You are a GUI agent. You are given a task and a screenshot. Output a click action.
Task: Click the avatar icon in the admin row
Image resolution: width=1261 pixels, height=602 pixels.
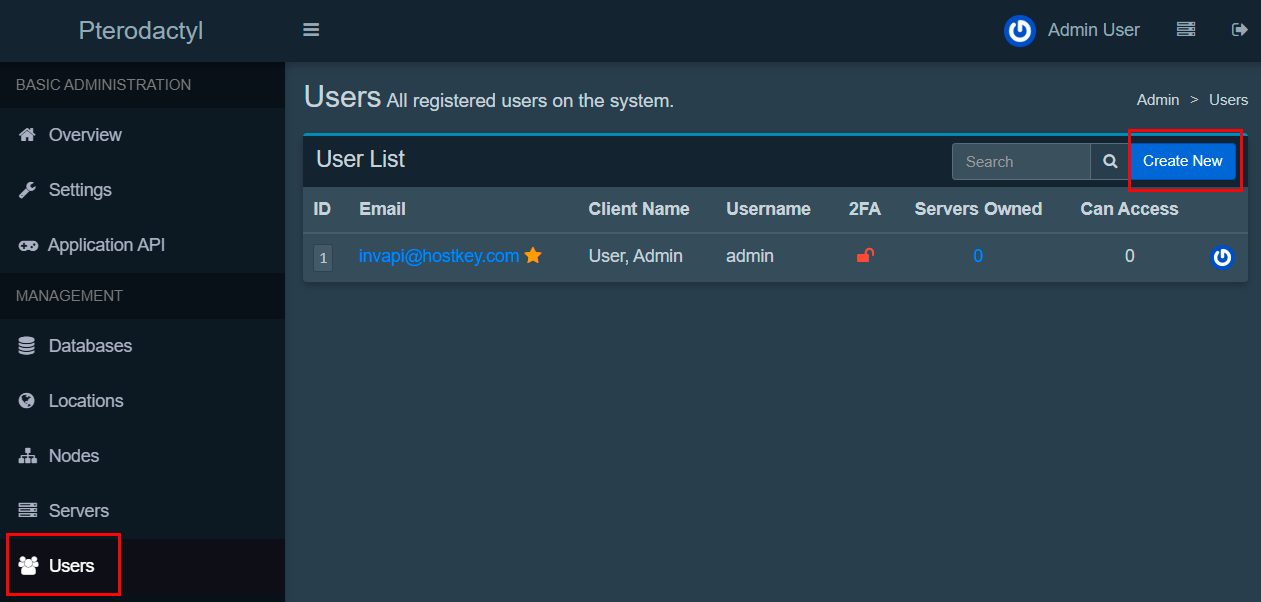1221,258
